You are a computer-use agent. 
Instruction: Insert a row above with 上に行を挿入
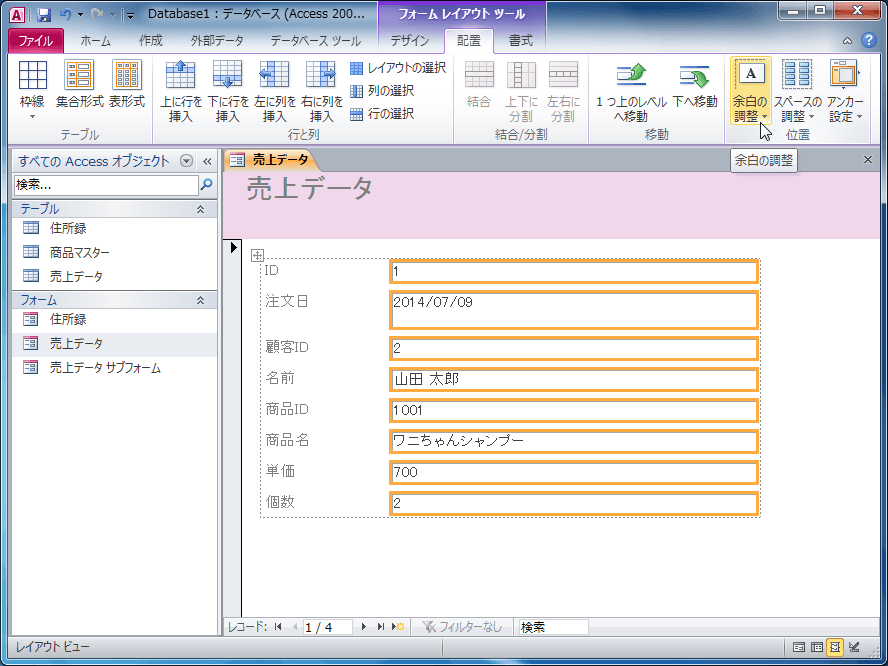coord(181,91)
